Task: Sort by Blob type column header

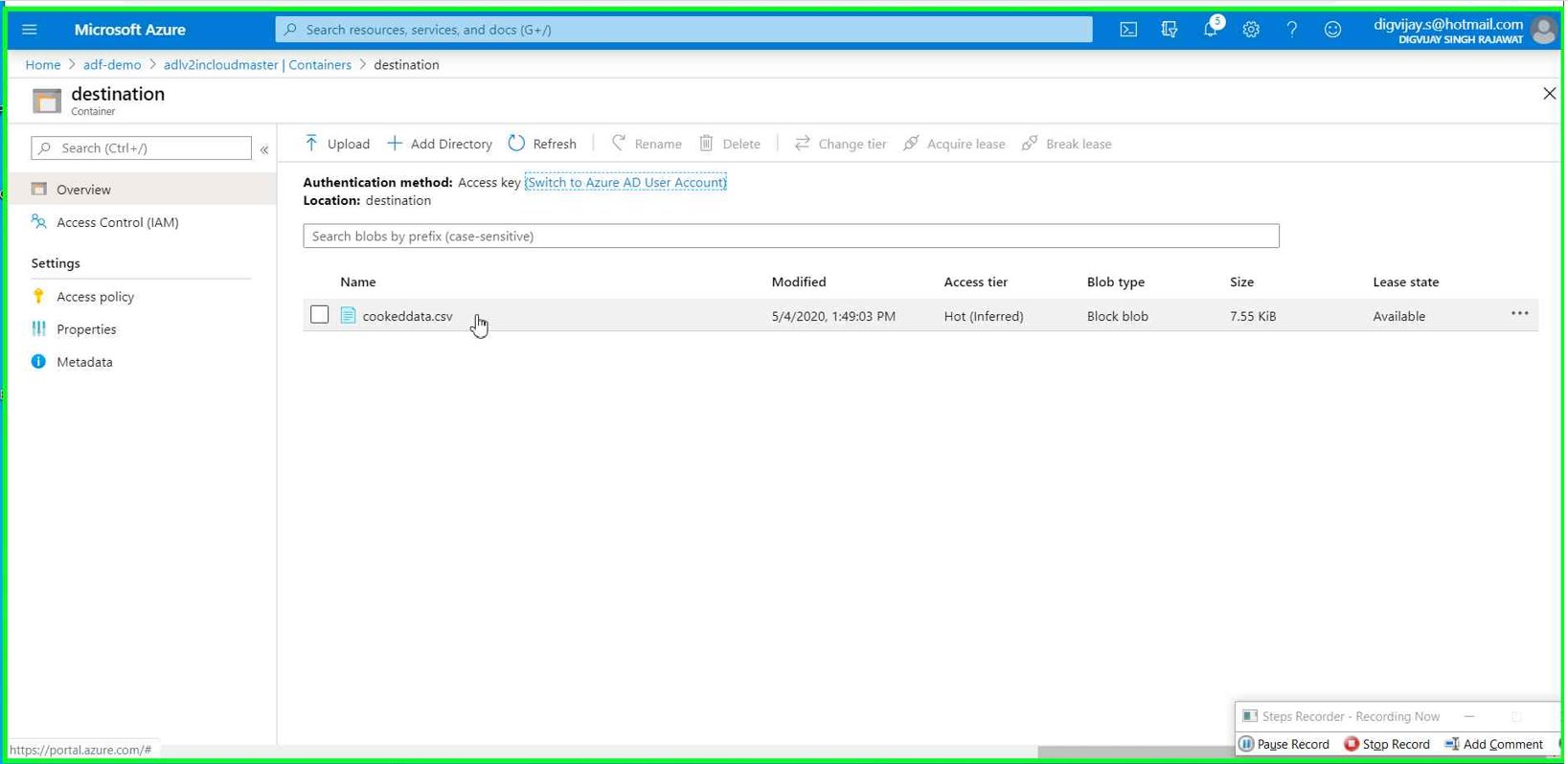Action: click(1116, 281)
